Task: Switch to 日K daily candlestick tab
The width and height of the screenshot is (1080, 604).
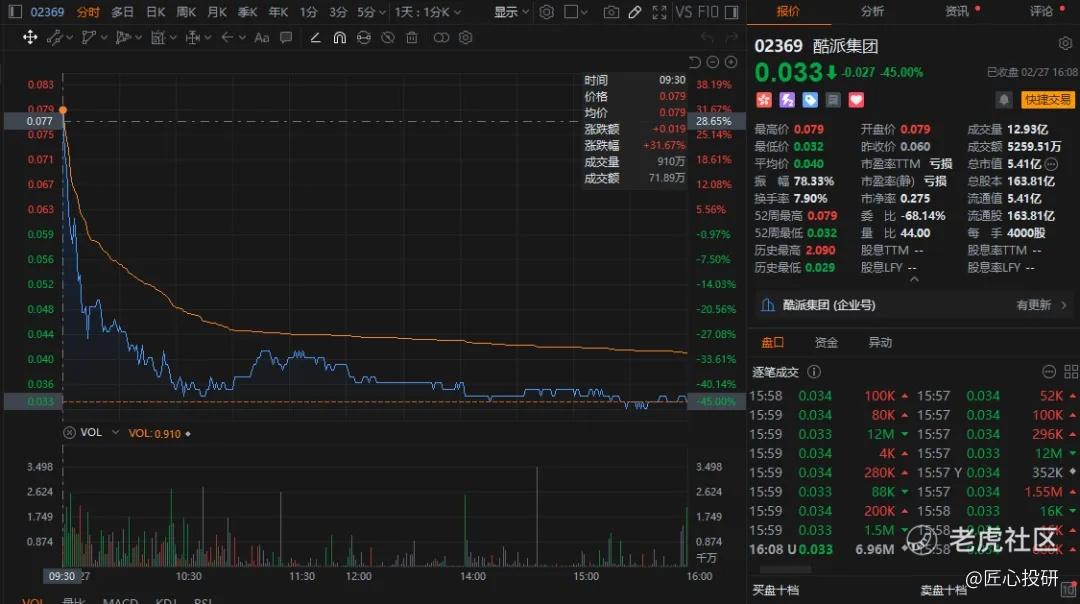Action: point(156,12)
